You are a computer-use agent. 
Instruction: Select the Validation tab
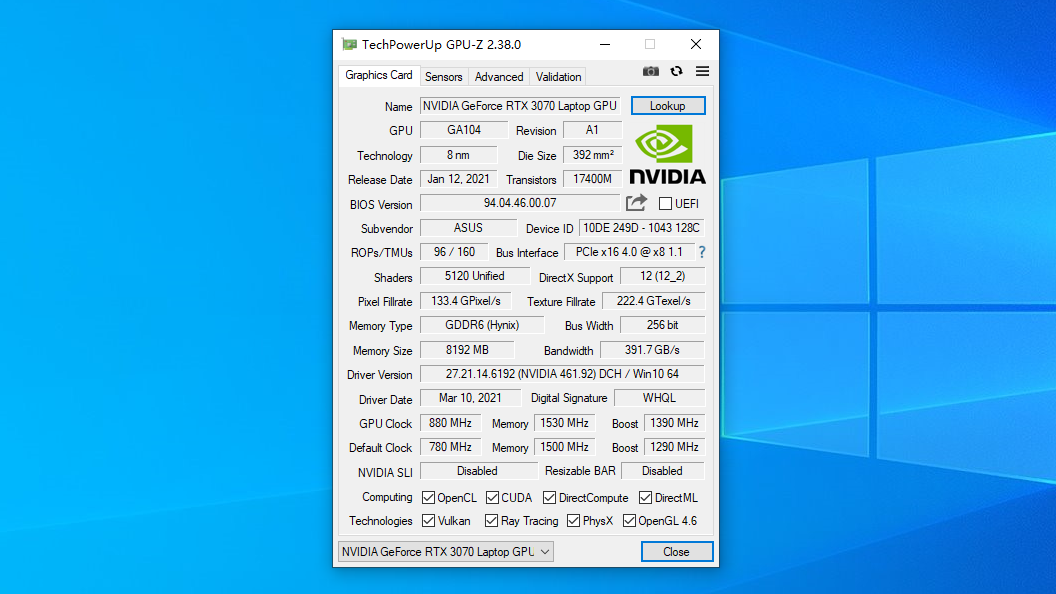pyautogui.click(x=558, y=77)
